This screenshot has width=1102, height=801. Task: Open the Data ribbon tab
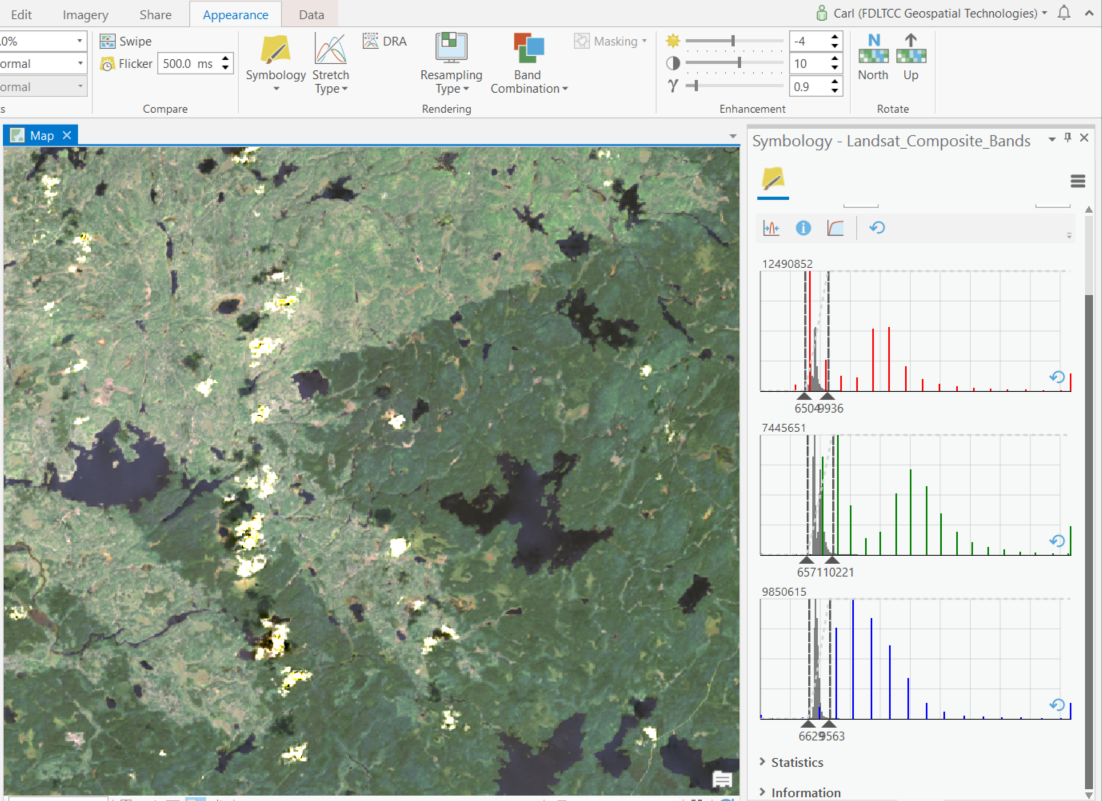coord(310,14)
